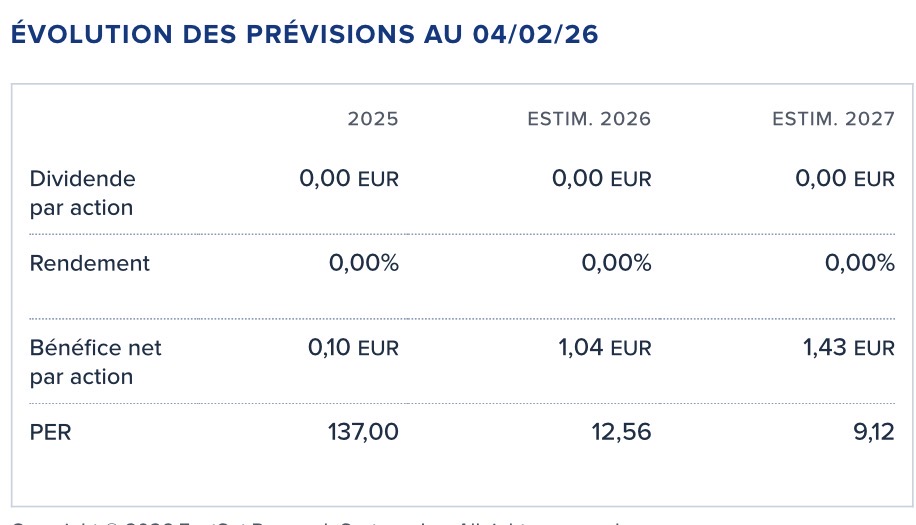Click the 2026 estimated Rendement percentage
Image resolution: width=916 pixels, height=525 pixels.
(x=616, y=263)
